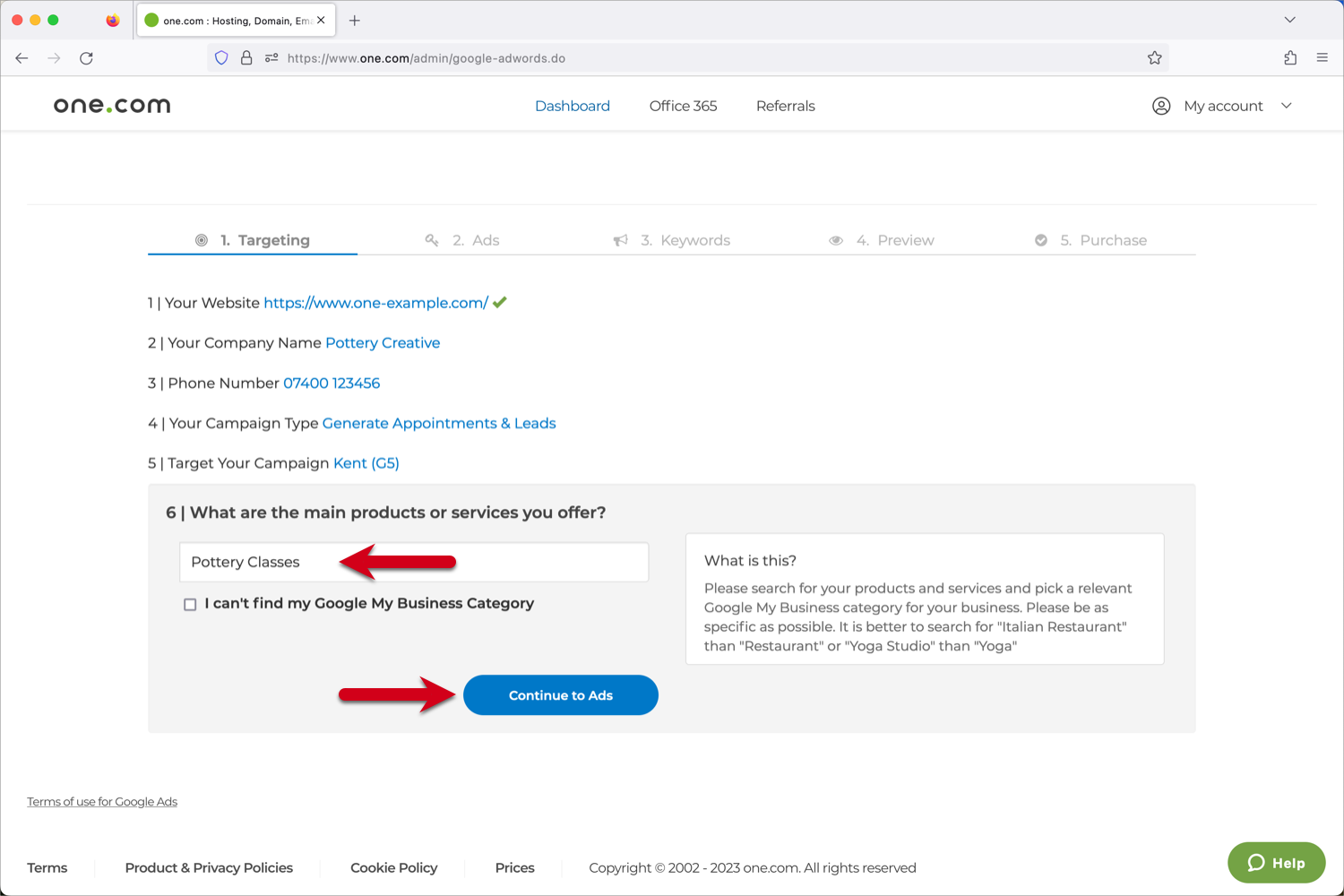
Task: Enable 'I can't find my Google My Business Category'
Action: click(189, 604)
